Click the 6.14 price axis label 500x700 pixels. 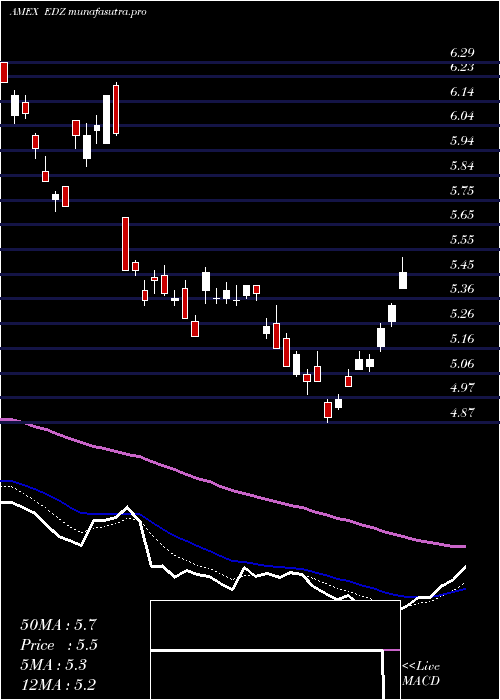462,92
